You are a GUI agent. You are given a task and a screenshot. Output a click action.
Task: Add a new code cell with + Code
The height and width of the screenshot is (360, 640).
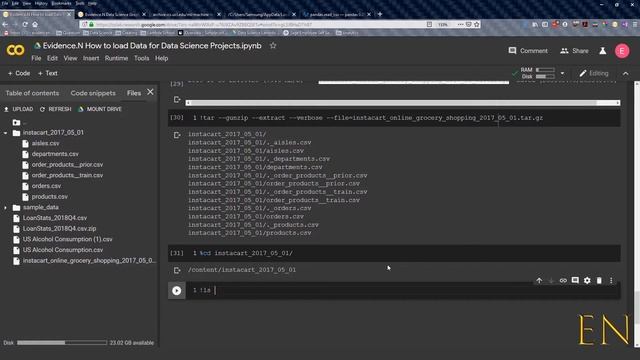pyautogui.click(x=19, y=73)
